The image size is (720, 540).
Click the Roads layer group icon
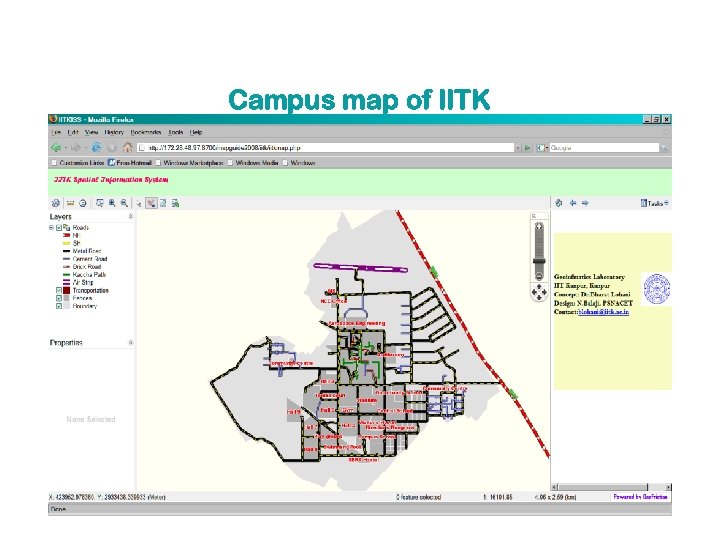tap(67, 227)
